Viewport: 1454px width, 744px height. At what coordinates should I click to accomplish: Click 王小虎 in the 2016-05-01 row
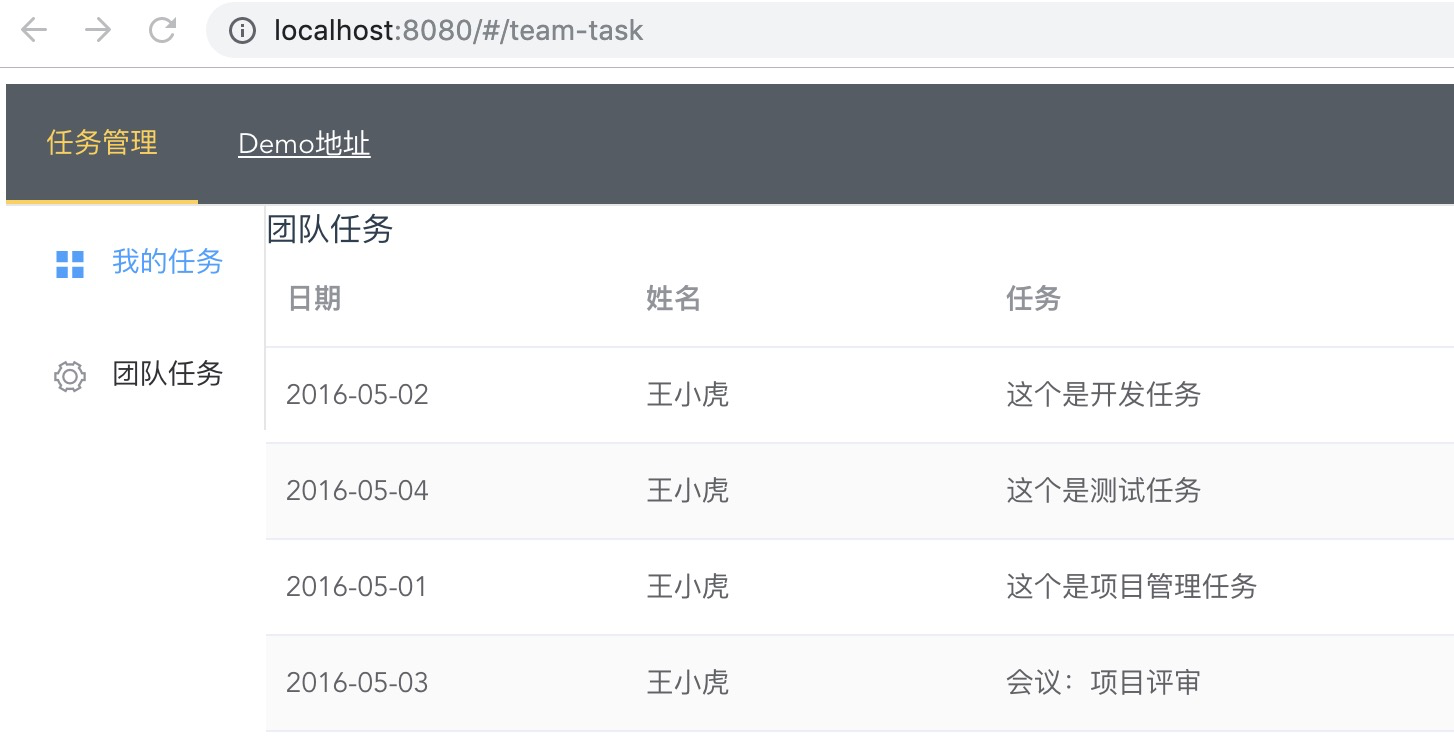[687, 586]
